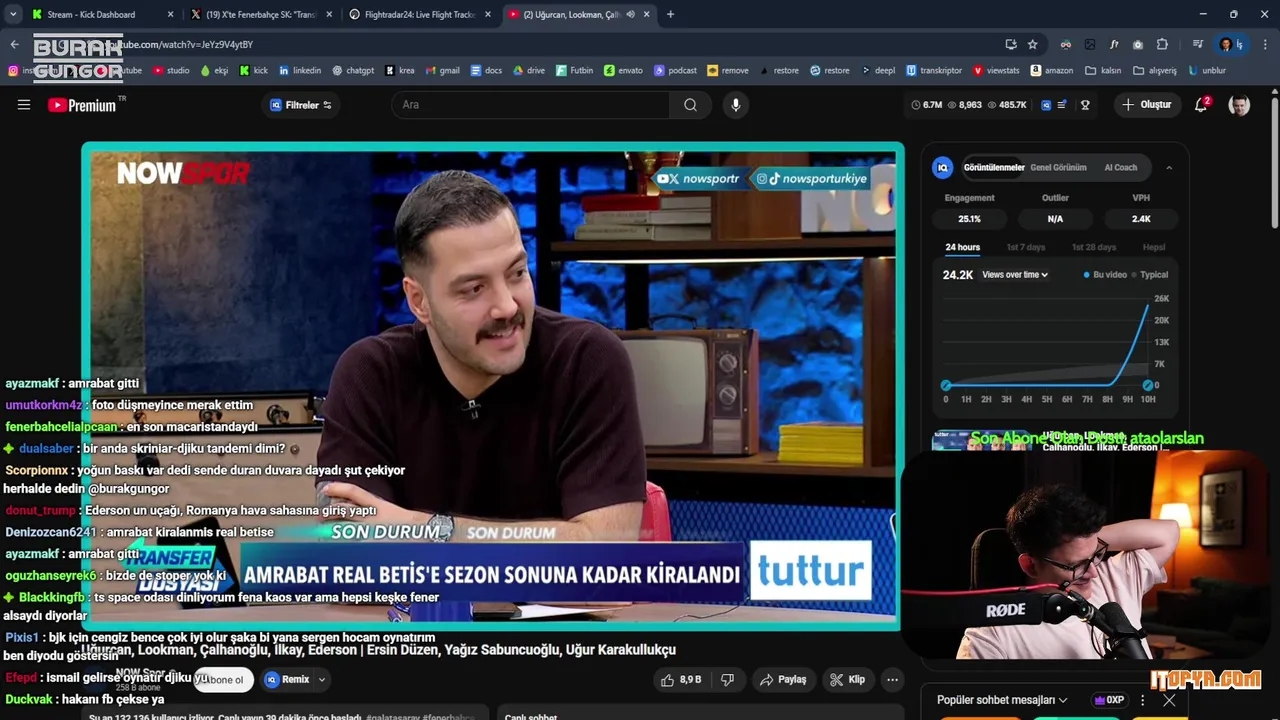
Task: Open the tab search dropdown arrow
Action: (14, 14)
